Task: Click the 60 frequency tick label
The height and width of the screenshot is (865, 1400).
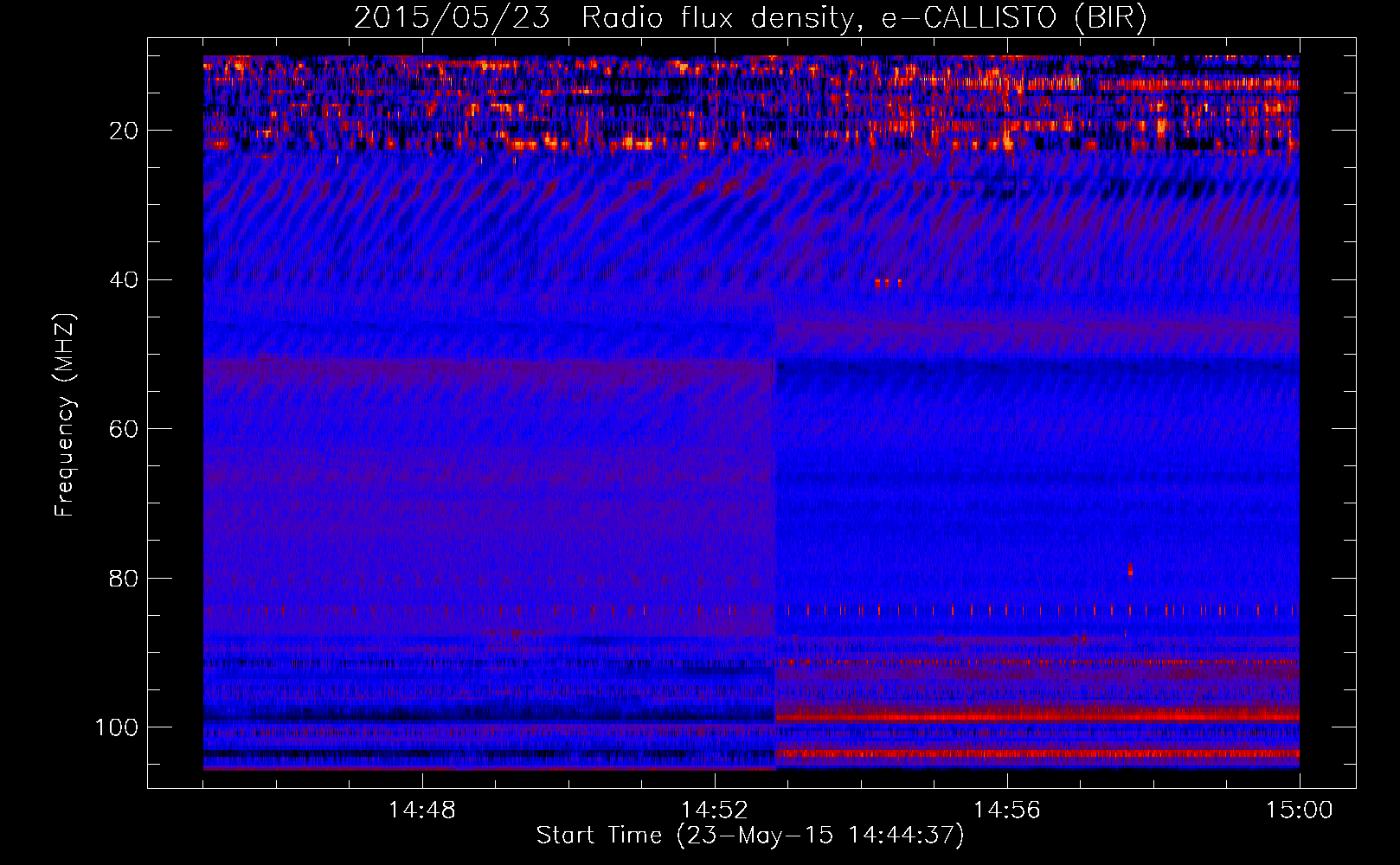Action: tap(125, 429)
